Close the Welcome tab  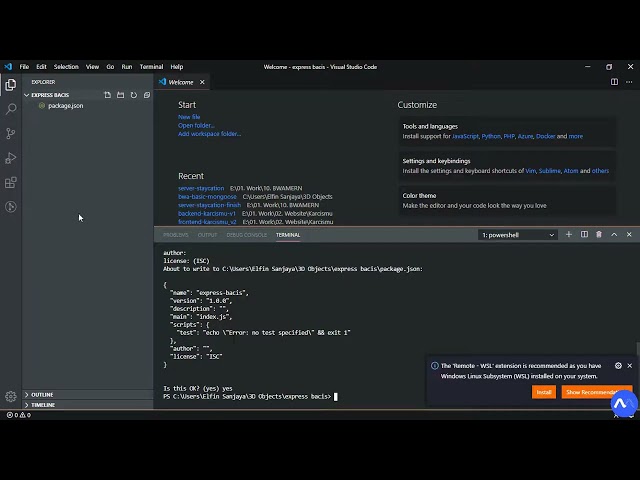tap(202, 82)
